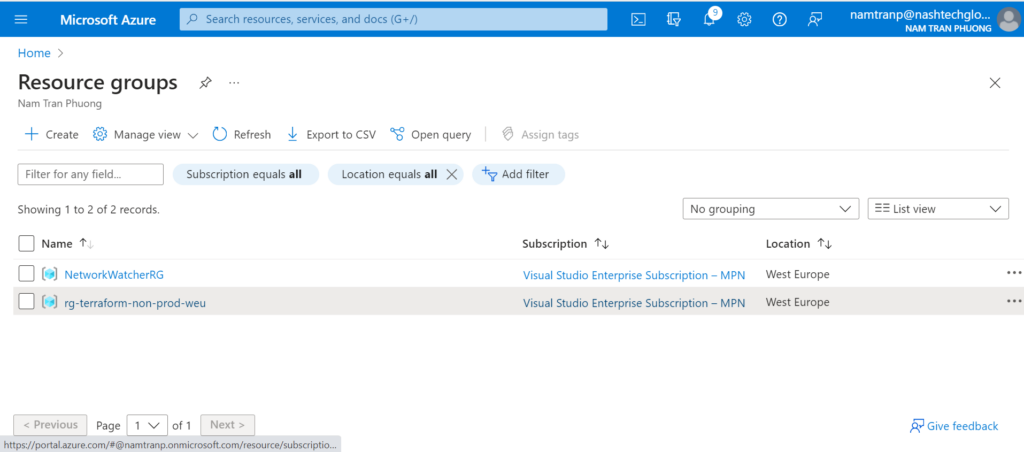Viewport: 1024px width, 452px height.
Task: Open the List view dropdown
Action: (938, 209)
